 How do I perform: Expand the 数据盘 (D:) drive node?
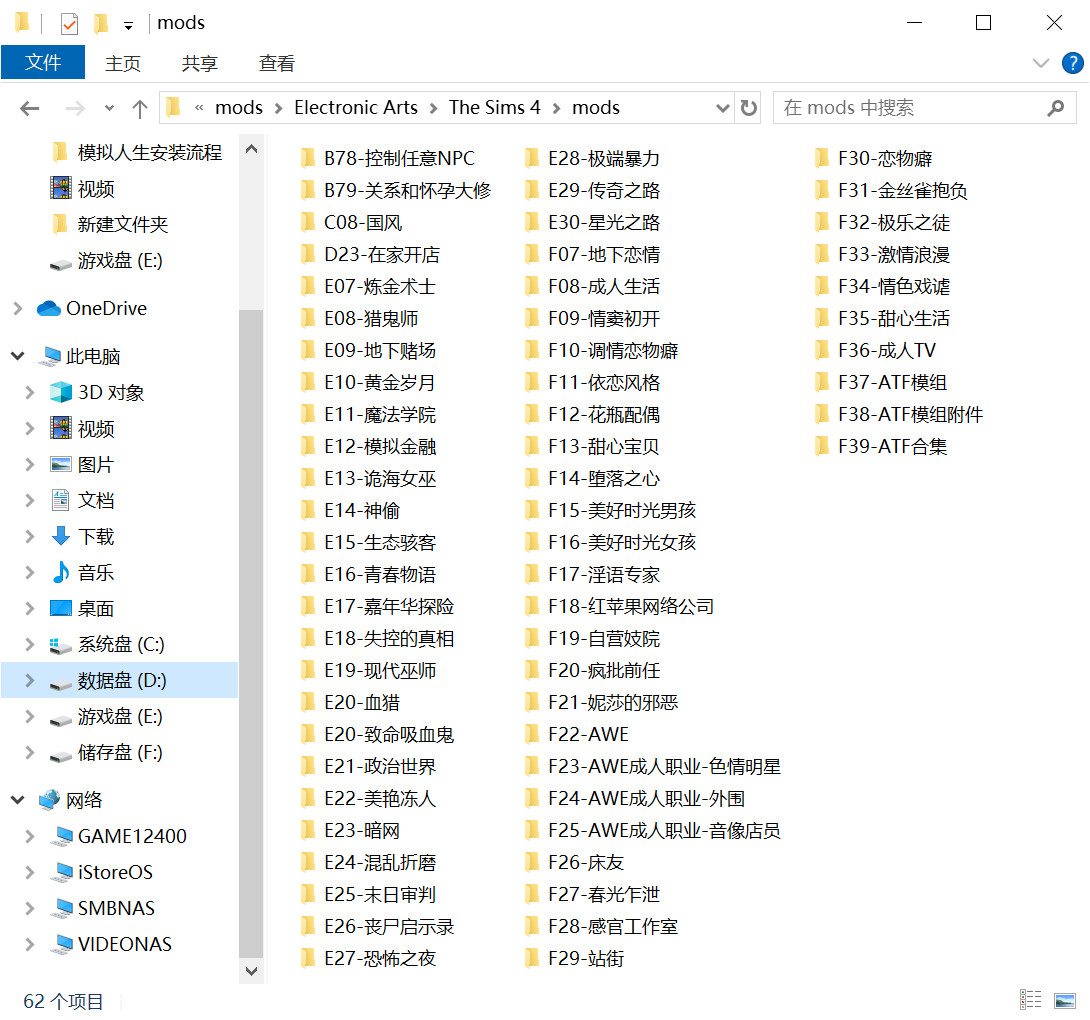coord(30,680)
